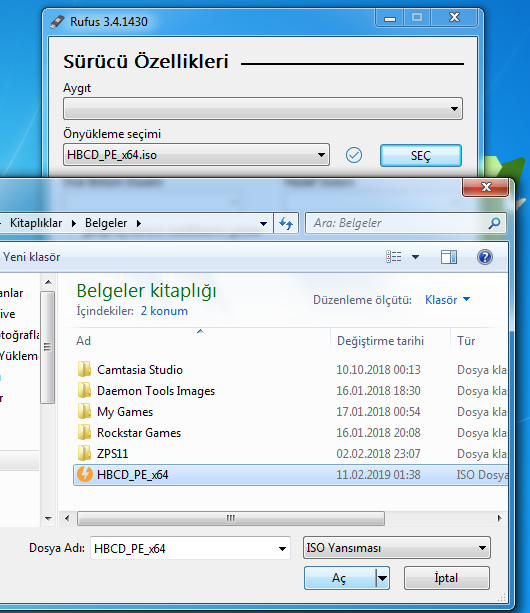Expand the address bar history dropdown arrow
Image resolution: width=530 pixels, height=613 pixels.
coord(263,224)
